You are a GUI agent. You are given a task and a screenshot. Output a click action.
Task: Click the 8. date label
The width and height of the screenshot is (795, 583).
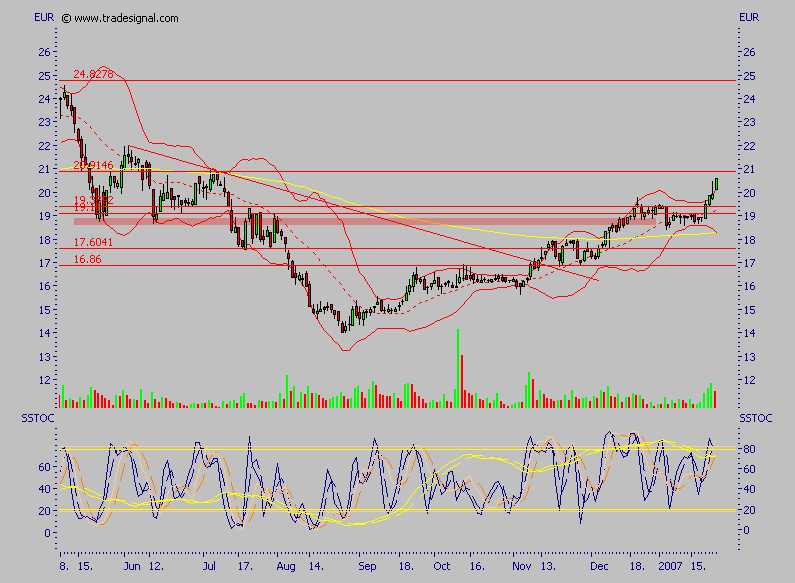pos(64,566)
